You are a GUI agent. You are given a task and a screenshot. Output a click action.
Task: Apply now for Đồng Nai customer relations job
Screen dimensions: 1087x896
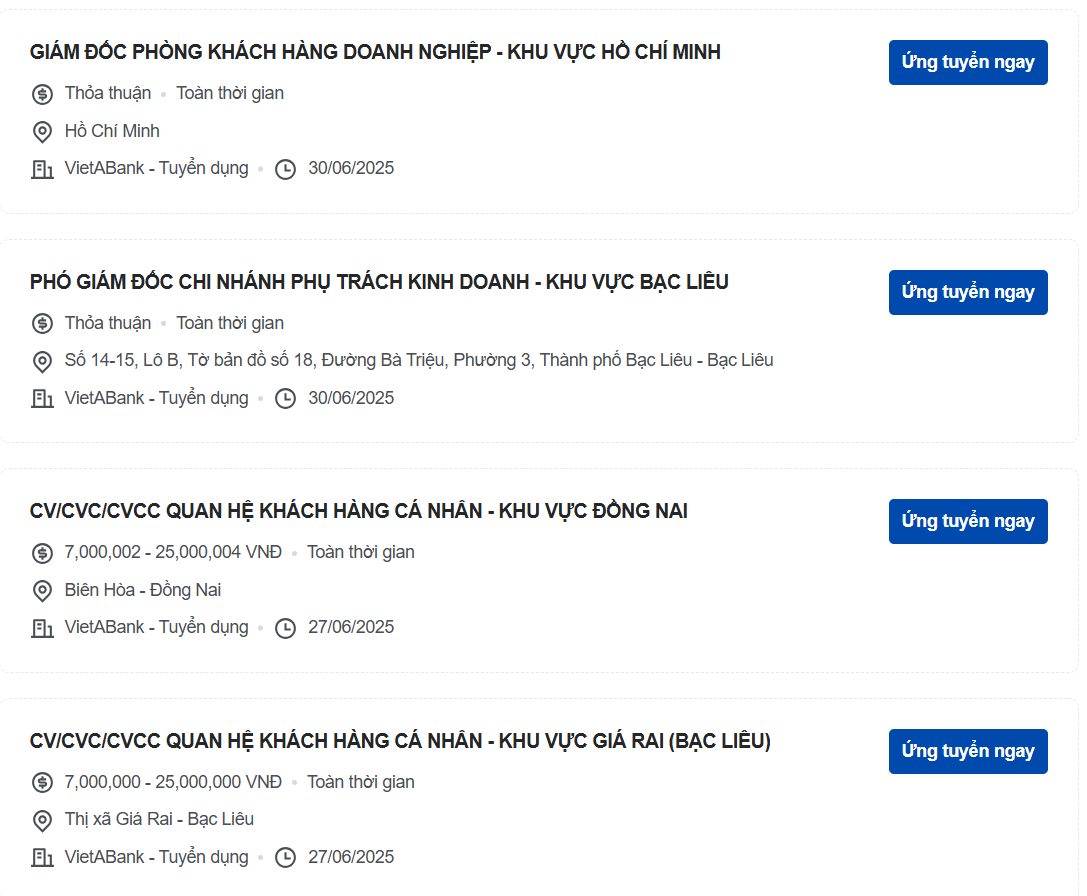coord(968,522)
